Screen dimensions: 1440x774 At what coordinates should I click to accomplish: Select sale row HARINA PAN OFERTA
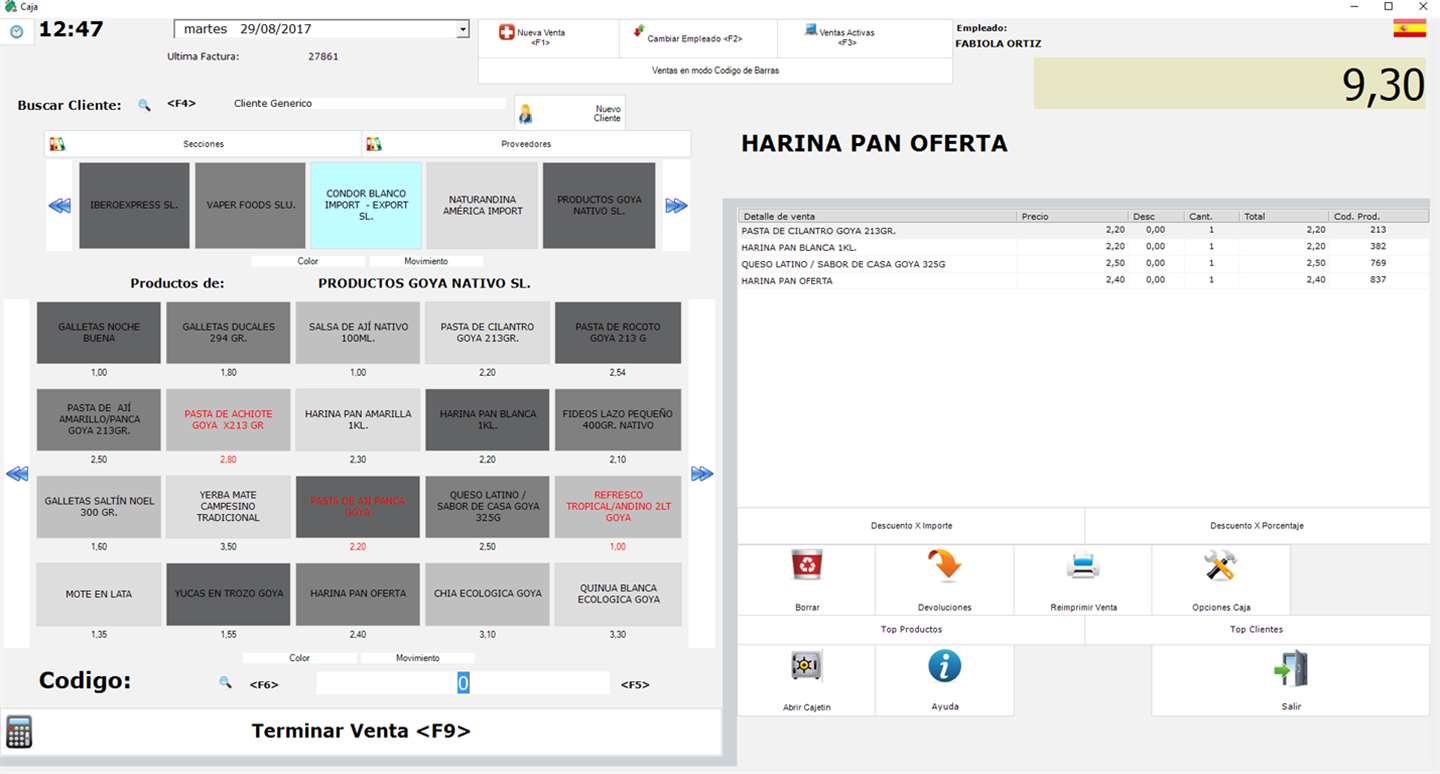pos(1083,281)
